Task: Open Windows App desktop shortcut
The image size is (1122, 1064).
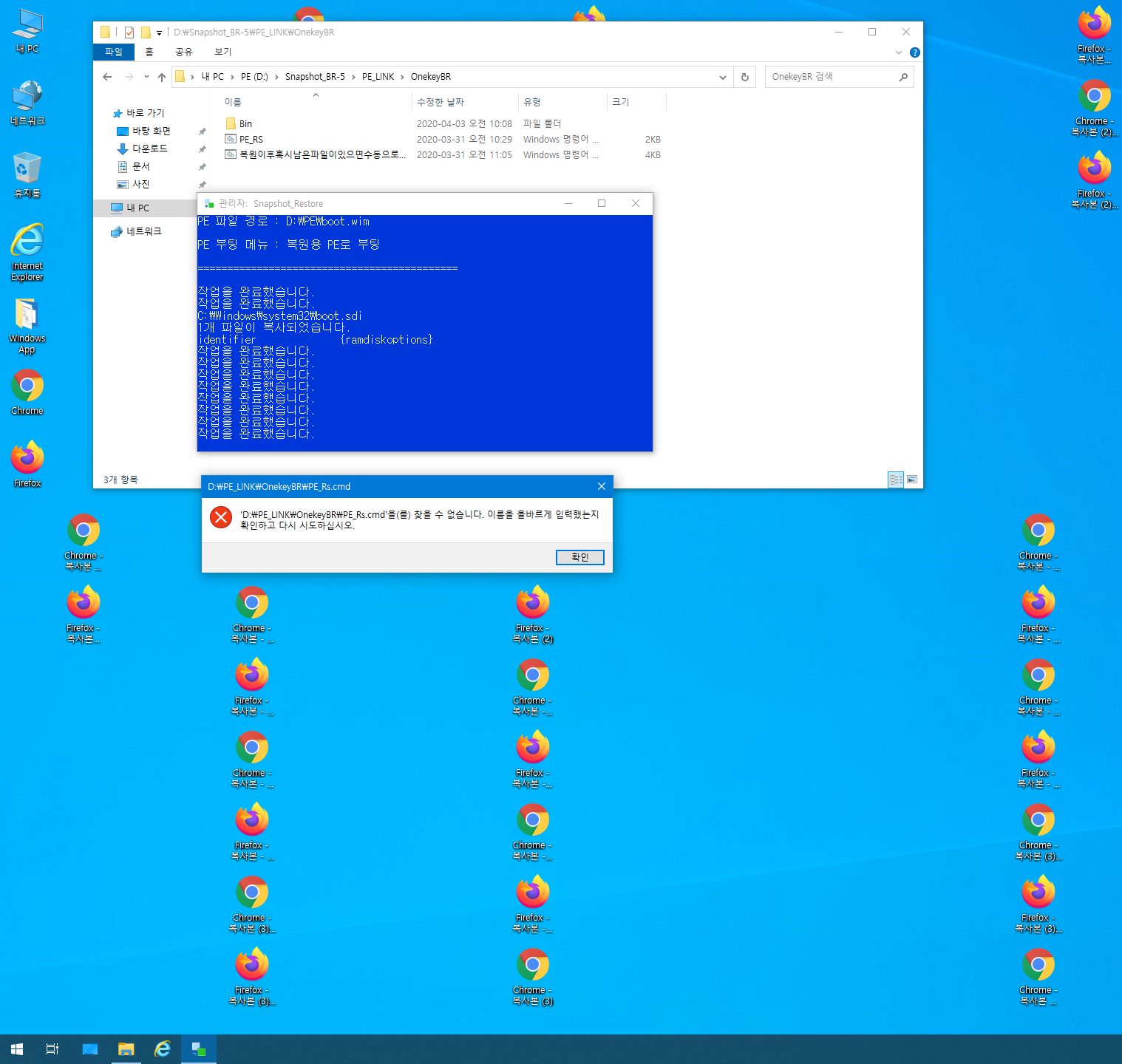Action: pyautogui.click(x=27, y=325)
